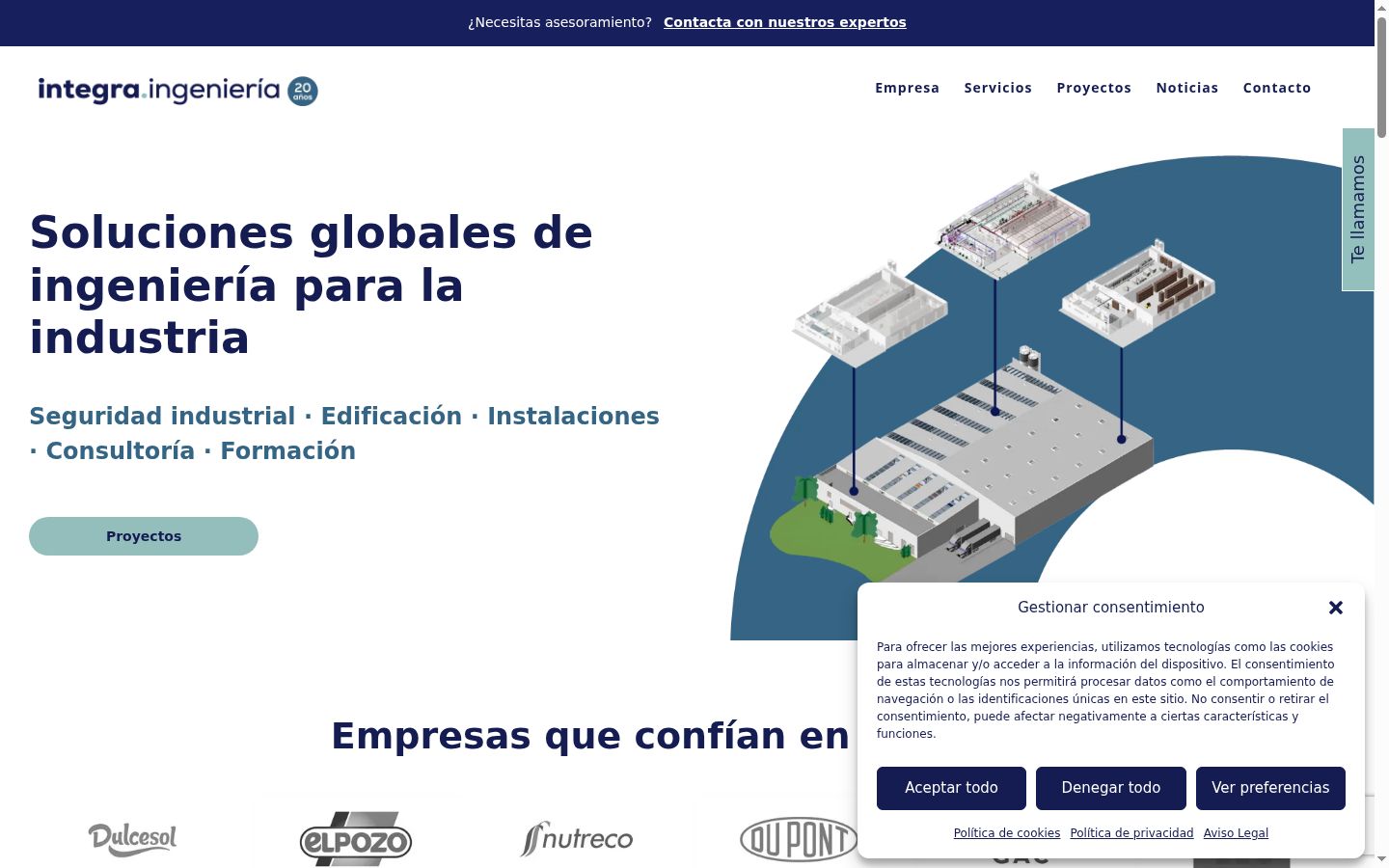This screenshot has width=1389, height=868.
Task: Click the Nutreco client logo
Action: coord(577,838)
